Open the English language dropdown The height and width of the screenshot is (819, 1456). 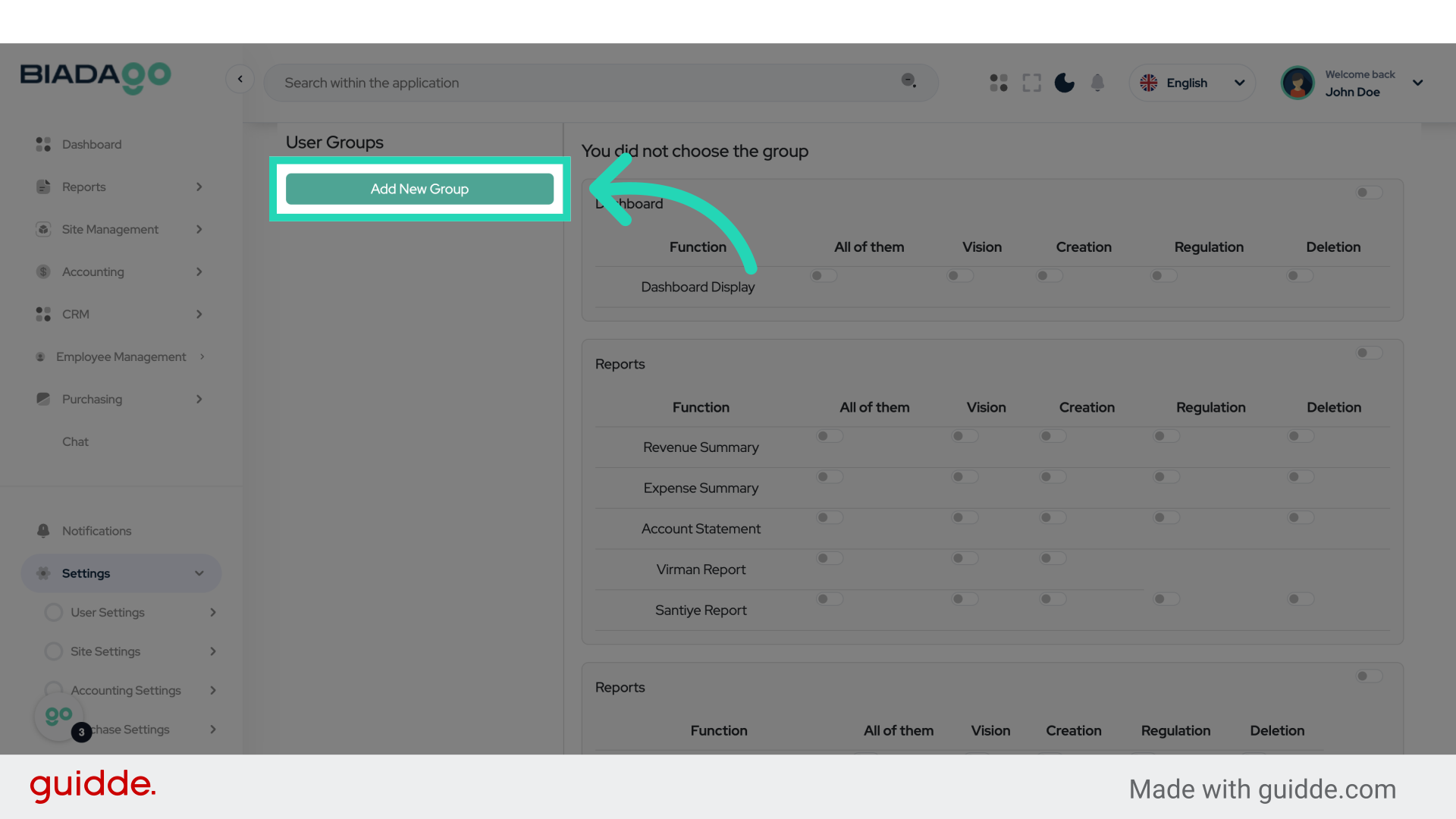click(x=1192, y=83)
